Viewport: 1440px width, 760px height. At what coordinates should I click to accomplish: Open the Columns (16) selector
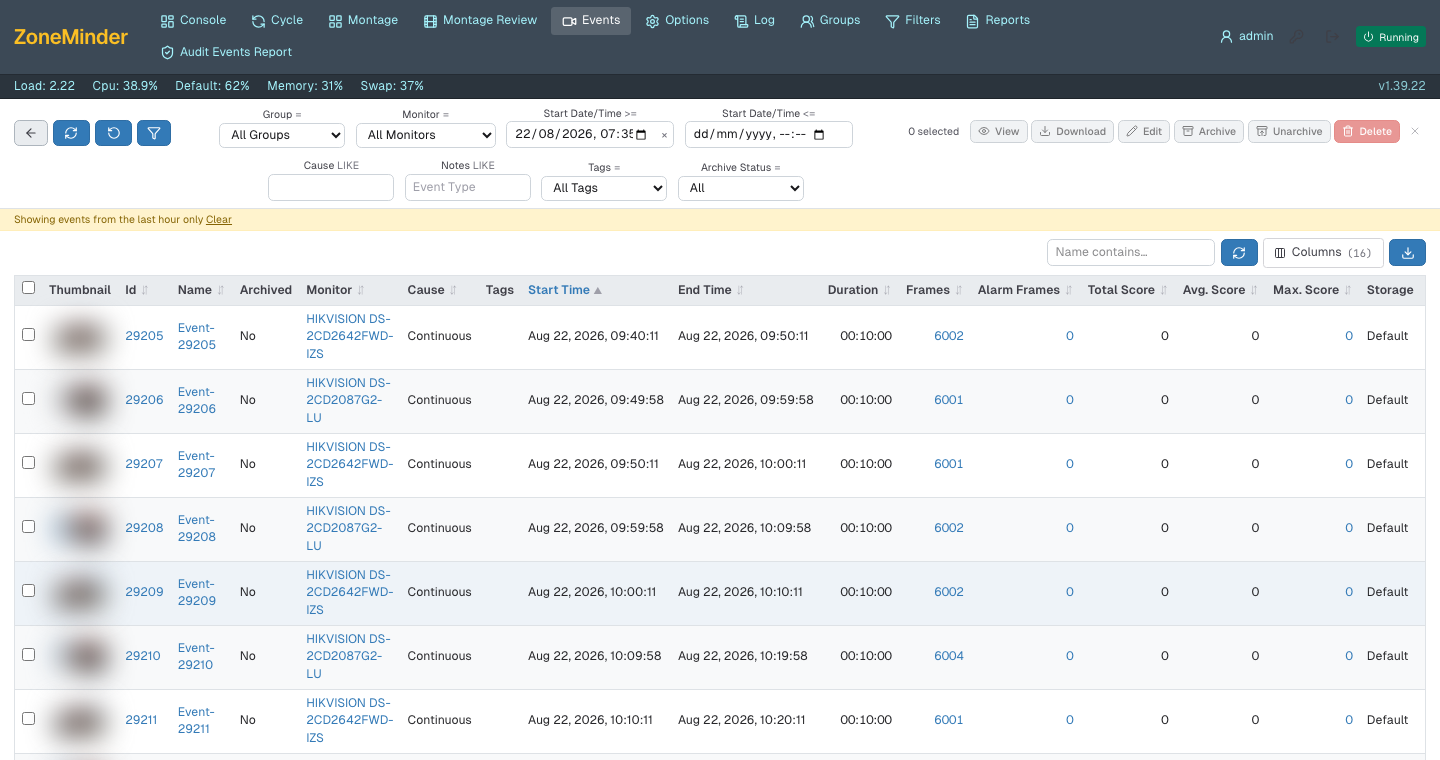[1323, 253]
